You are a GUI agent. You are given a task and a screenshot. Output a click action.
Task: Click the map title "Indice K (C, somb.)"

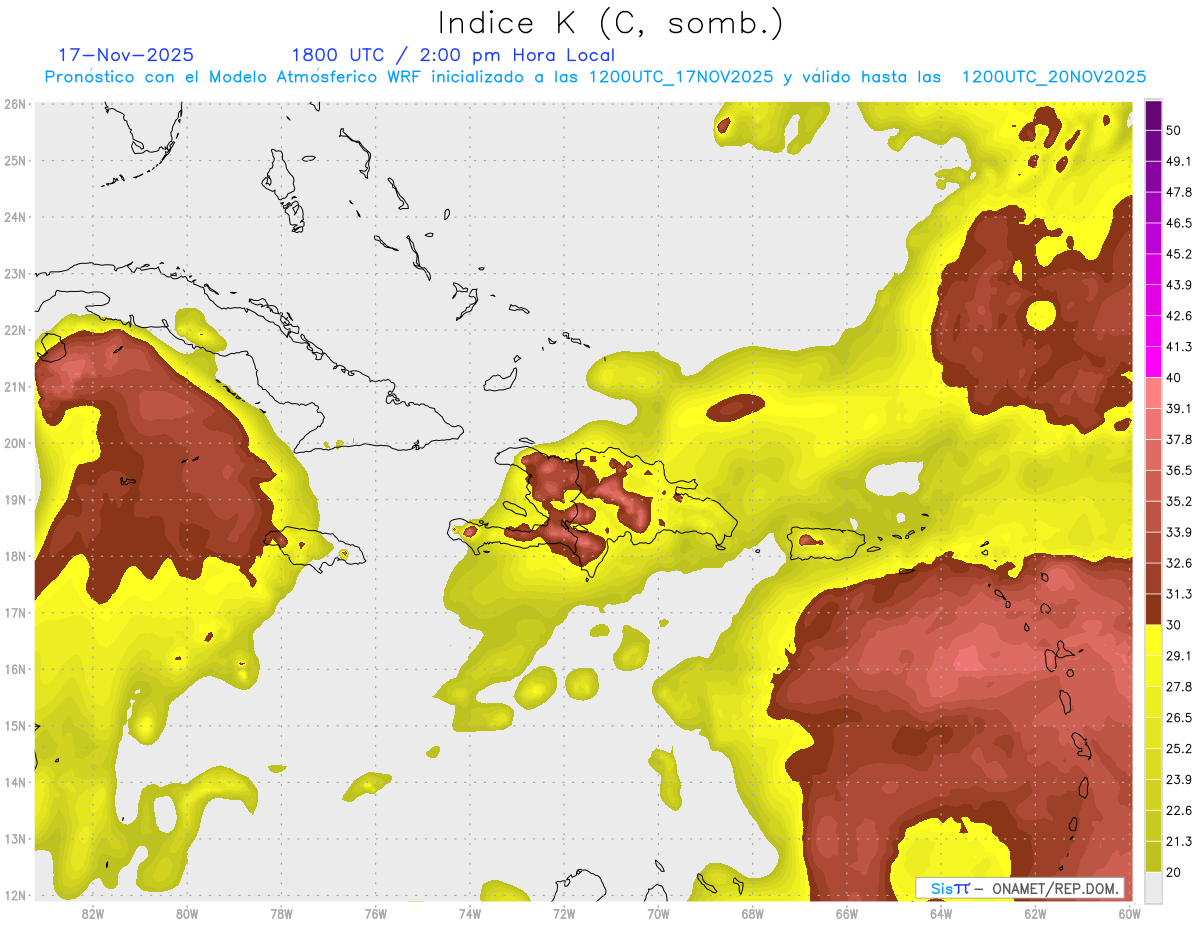[x=611, y=23]
